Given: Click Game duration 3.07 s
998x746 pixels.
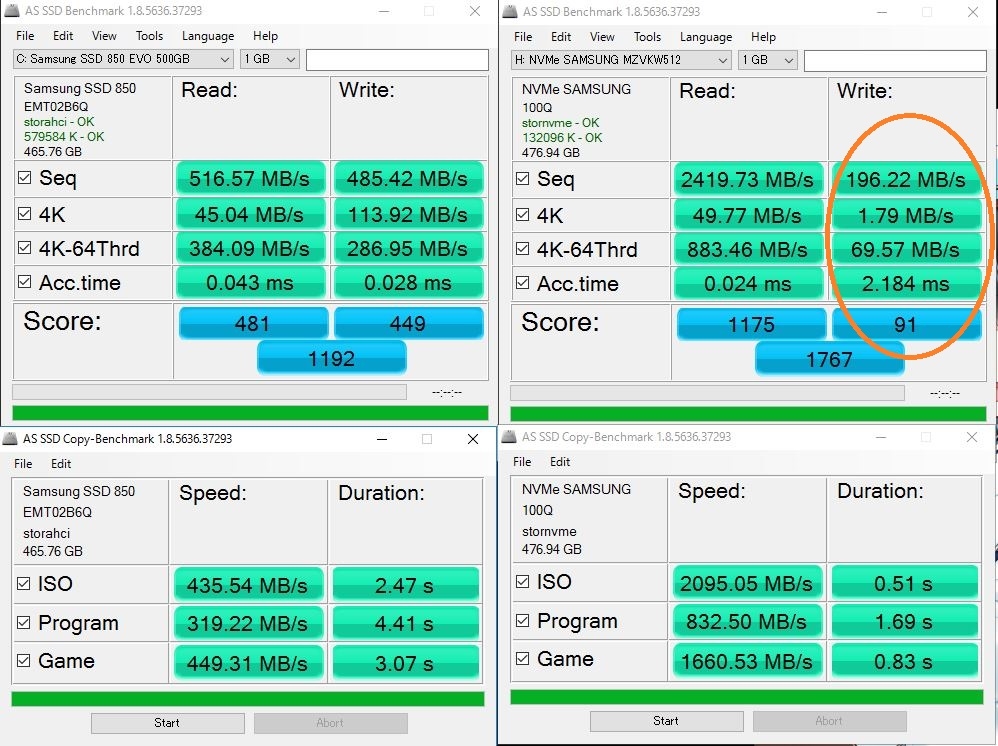Looking at the screenshot, I should [x=405, y=663].
